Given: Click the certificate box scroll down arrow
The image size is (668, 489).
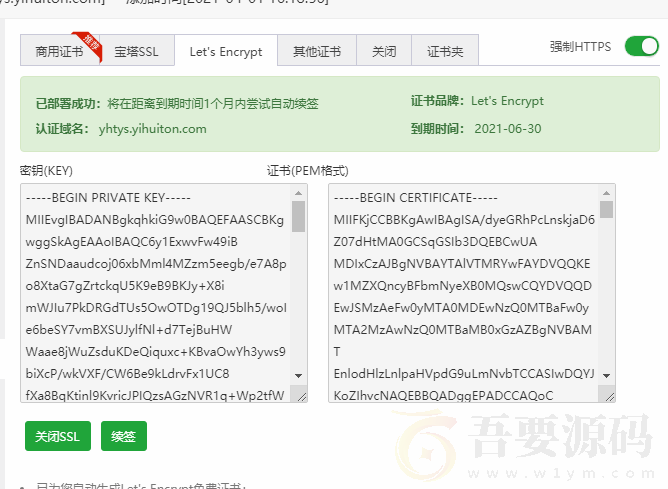Looking at the screenshot, I should coord(606,376).
